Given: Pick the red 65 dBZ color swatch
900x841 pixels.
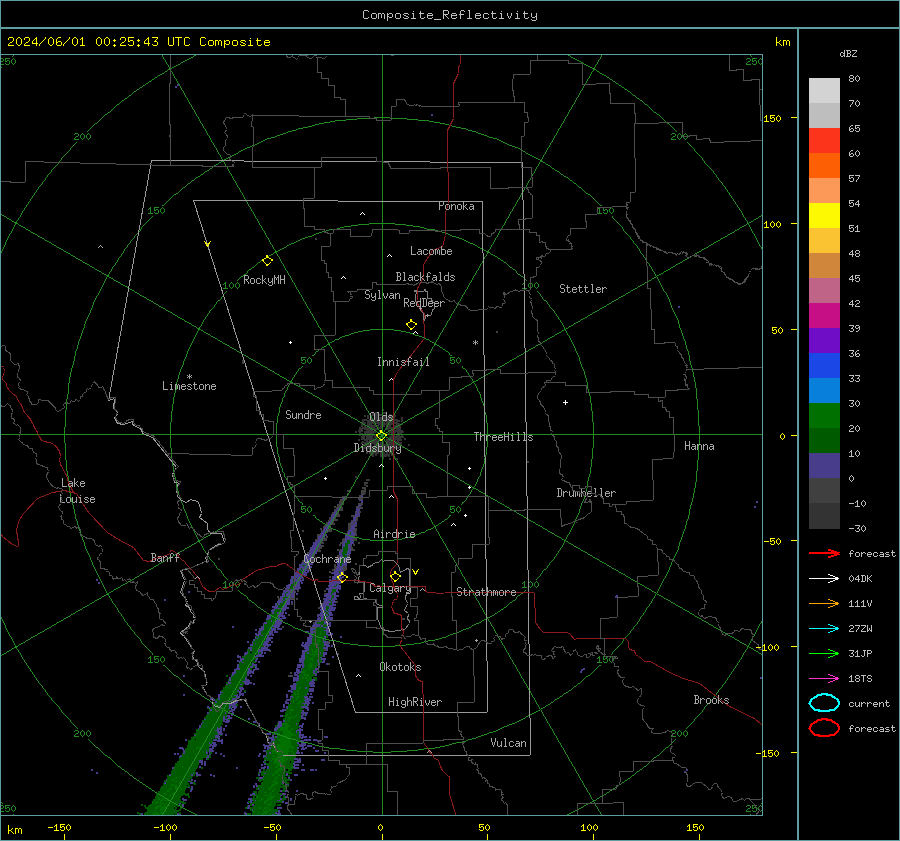Looking at the screenshot, I should point(824,141).
